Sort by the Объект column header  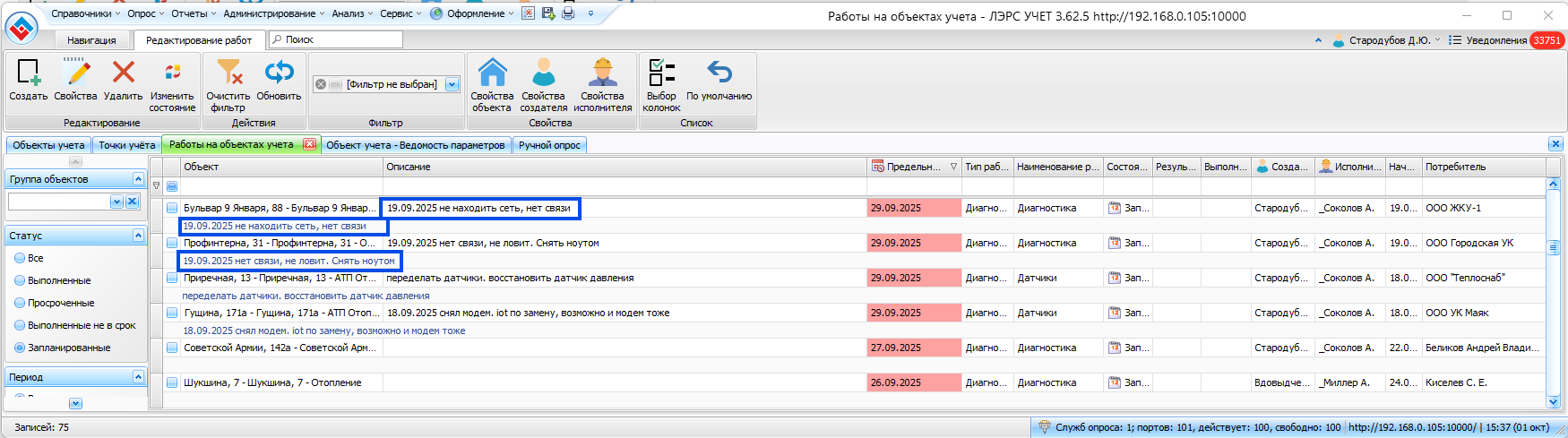point(280,167)
